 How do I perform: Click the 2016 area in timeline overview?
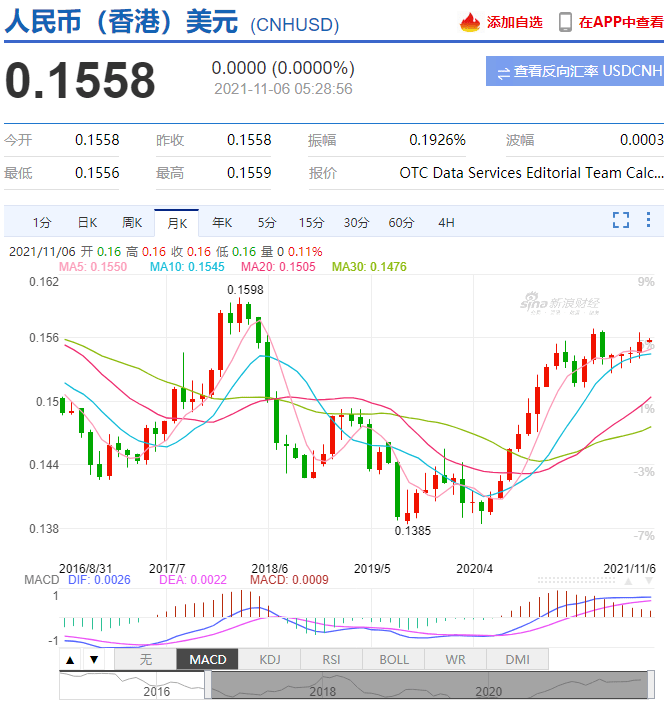[156, 690]
